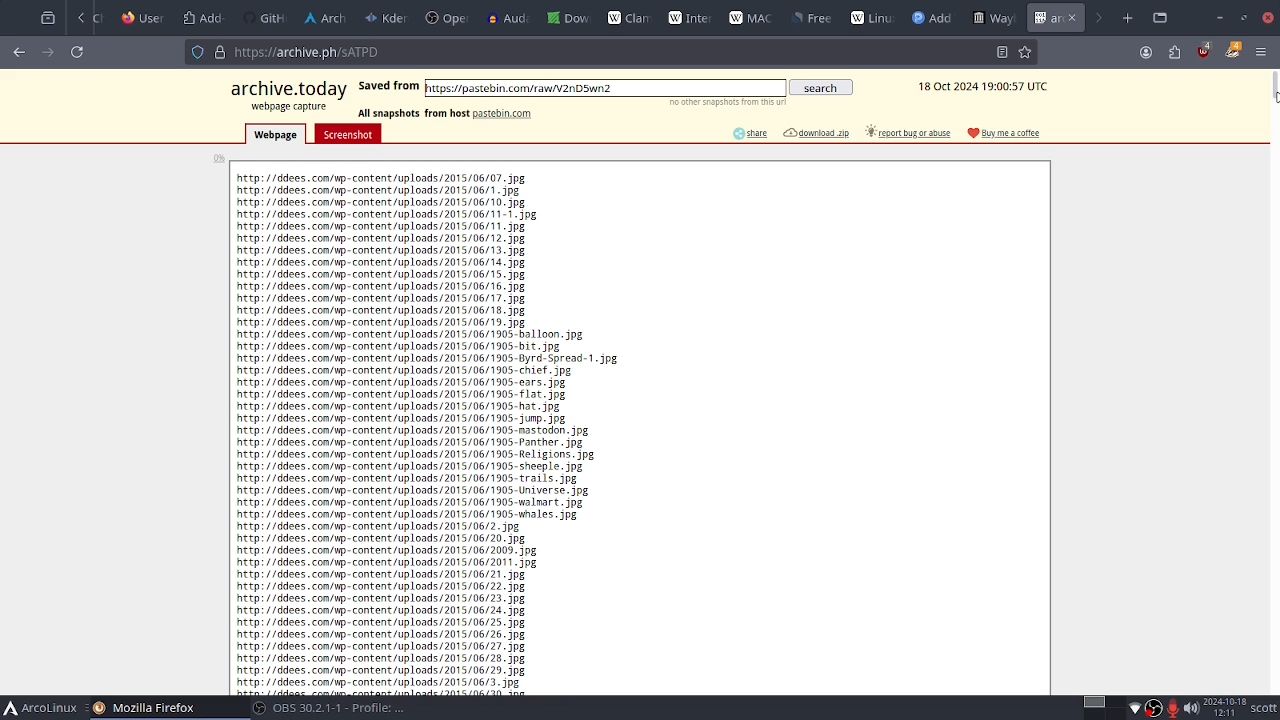Open the pastebin.com host link
1280x720 pixels.
(501, 114)
